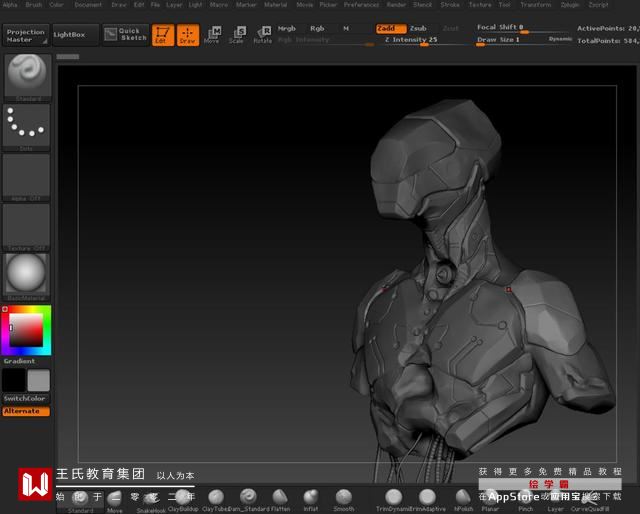The height and width of the screenshot is (514, 640).
Task: Open the Standard brush picker thumbnail
Action: [x=26, y=75]
